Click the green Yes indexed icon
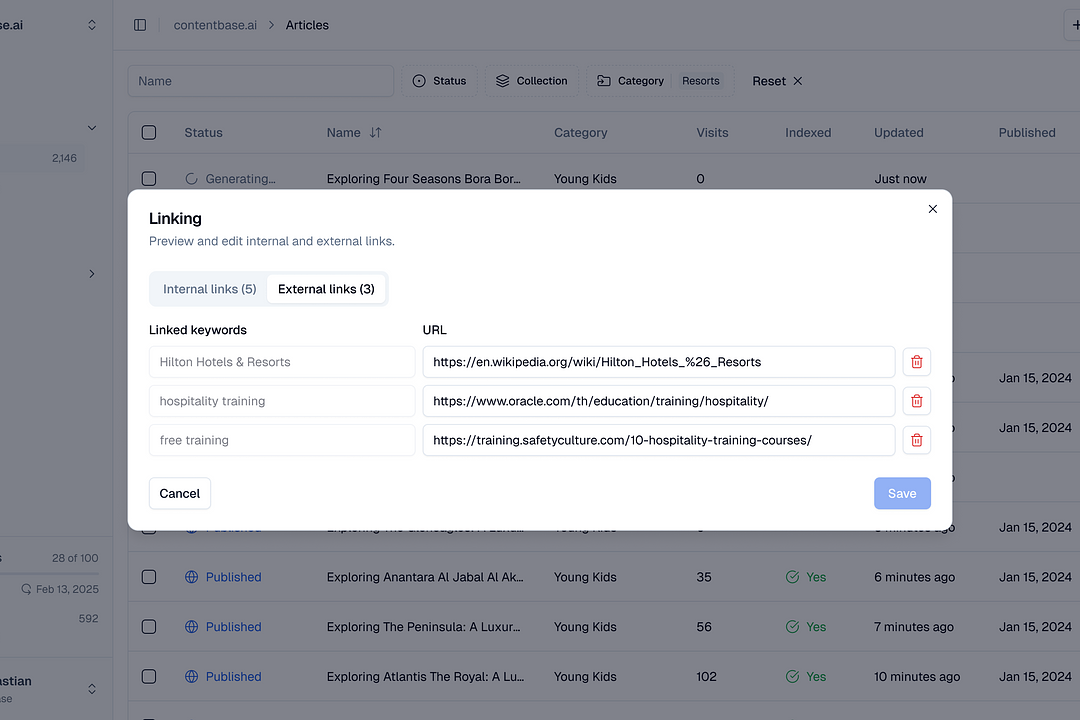 coord(790,577)
